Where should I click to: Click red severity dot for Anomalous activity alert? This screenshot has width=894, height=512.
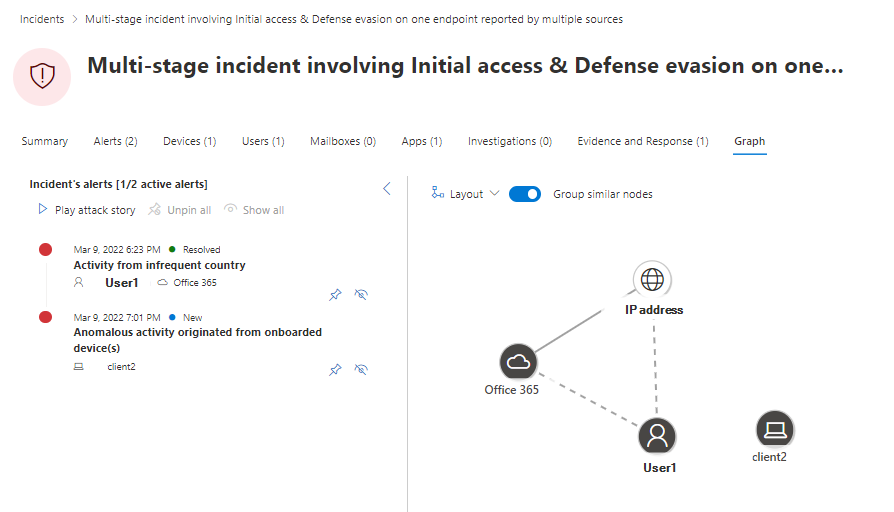(46, 317)
